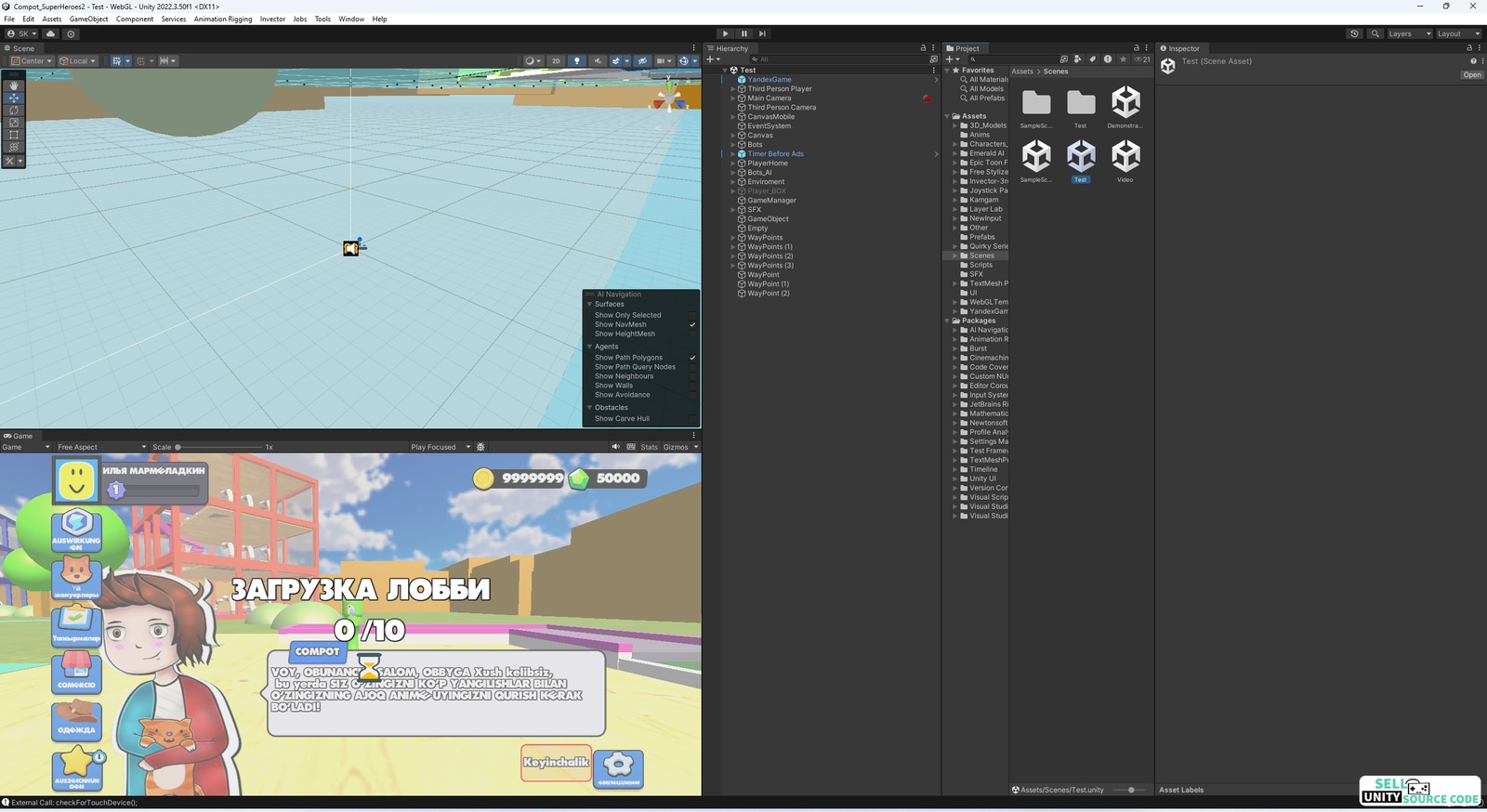Open the Free Aspect dropdown
The width and height of the screenshot is (1487, 812).
click(101, 447)
